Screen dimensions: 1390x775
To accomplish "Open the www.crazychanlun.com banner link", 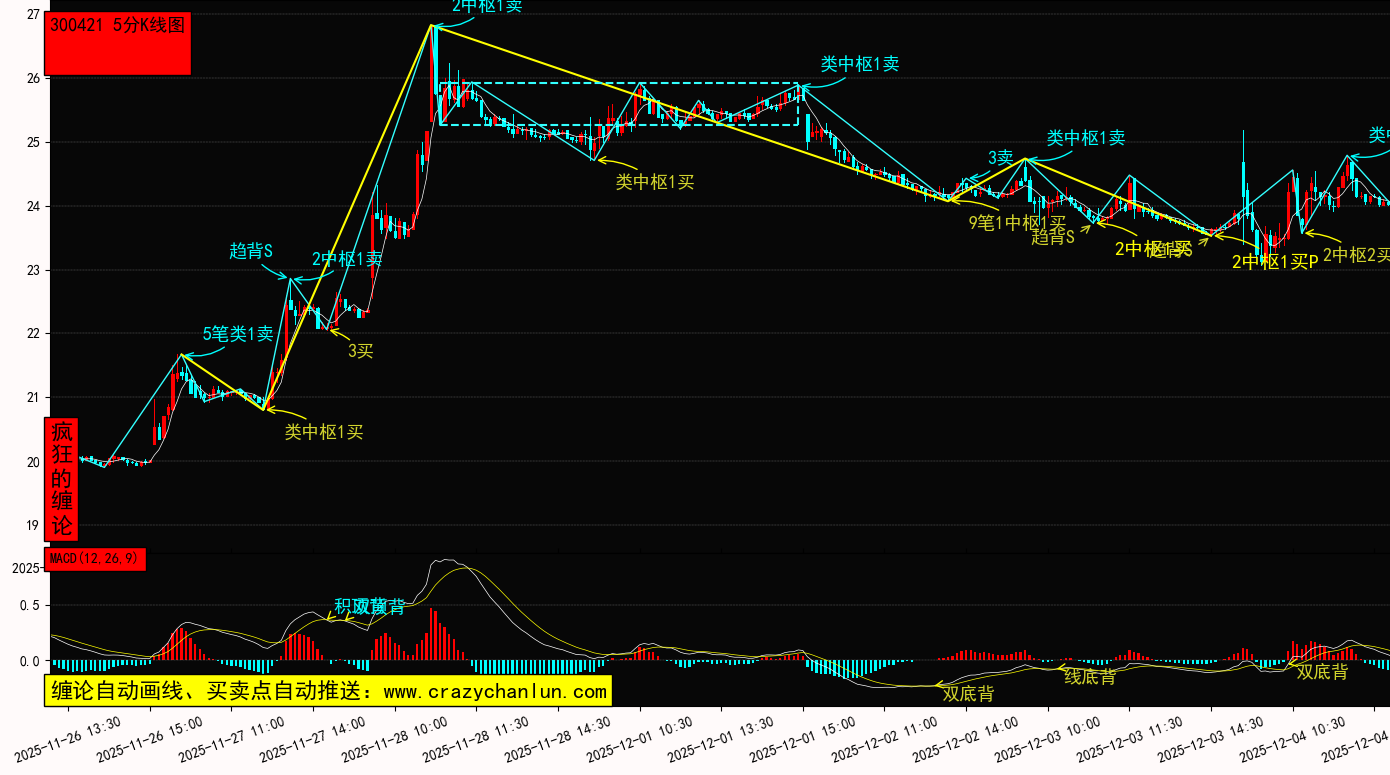I will coord(328,691).
